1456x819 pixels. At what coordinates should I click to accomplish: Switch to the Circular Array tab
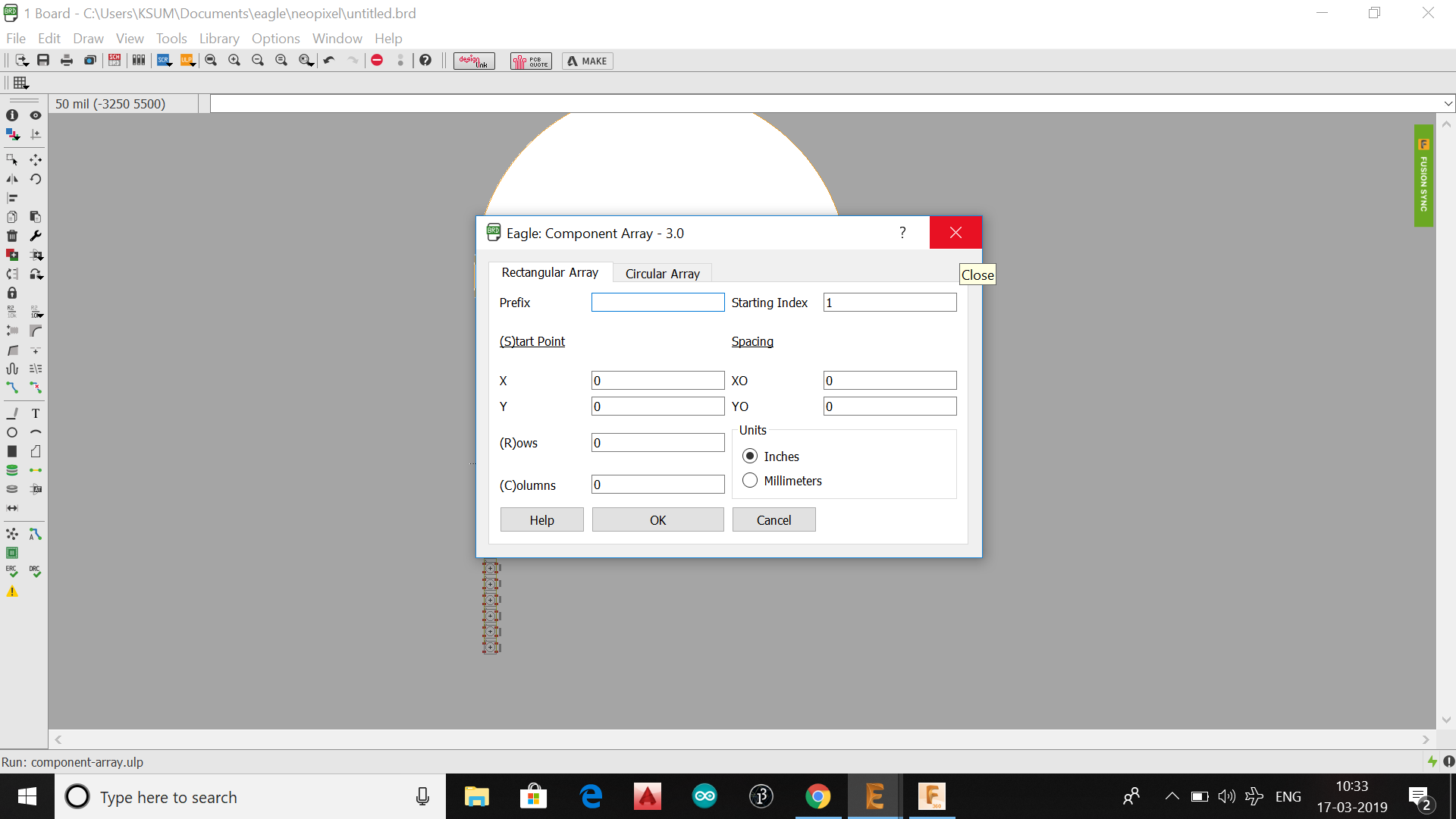click(662, 274)
